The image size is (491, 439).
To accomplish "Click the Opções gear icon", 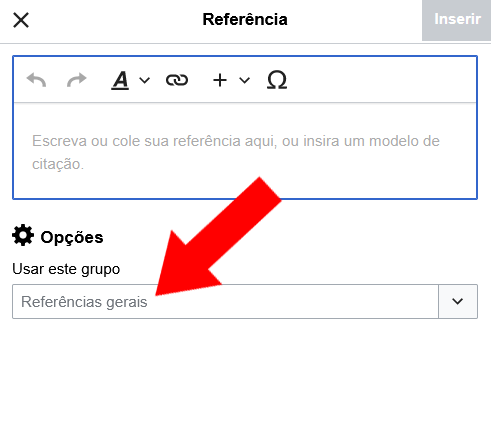I will click(x=23, y=235).
